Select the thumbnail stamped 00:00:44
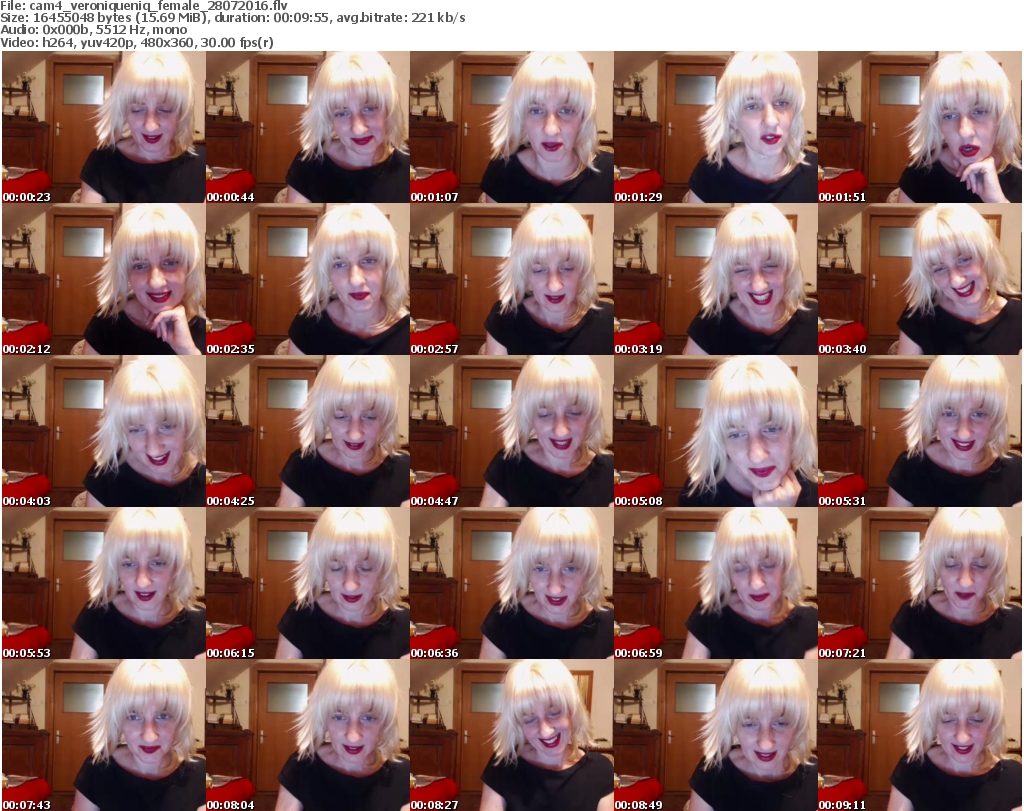The image size is (1024, 811). point(308,127)
